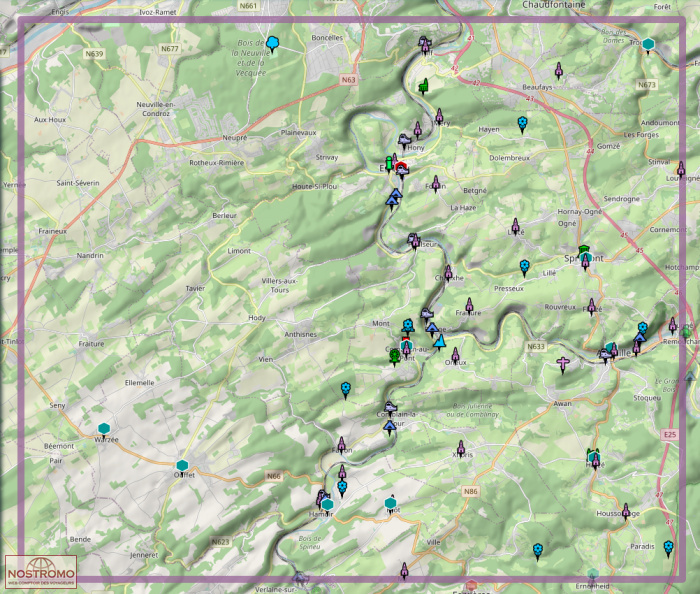The width and height of the screenshot is (700, 594).
Task: Select the red marker at Esneux
Action: point(401,166)
